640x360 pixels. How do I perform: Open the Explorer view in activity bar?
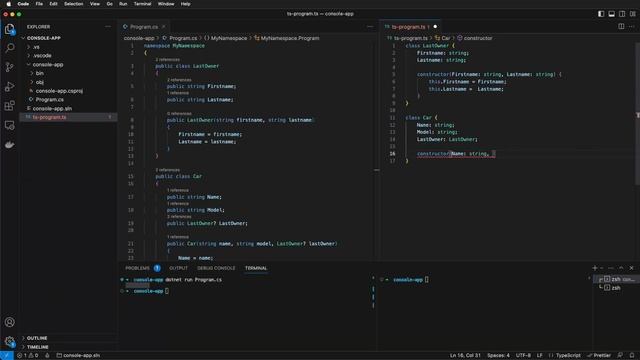[9, 29]
